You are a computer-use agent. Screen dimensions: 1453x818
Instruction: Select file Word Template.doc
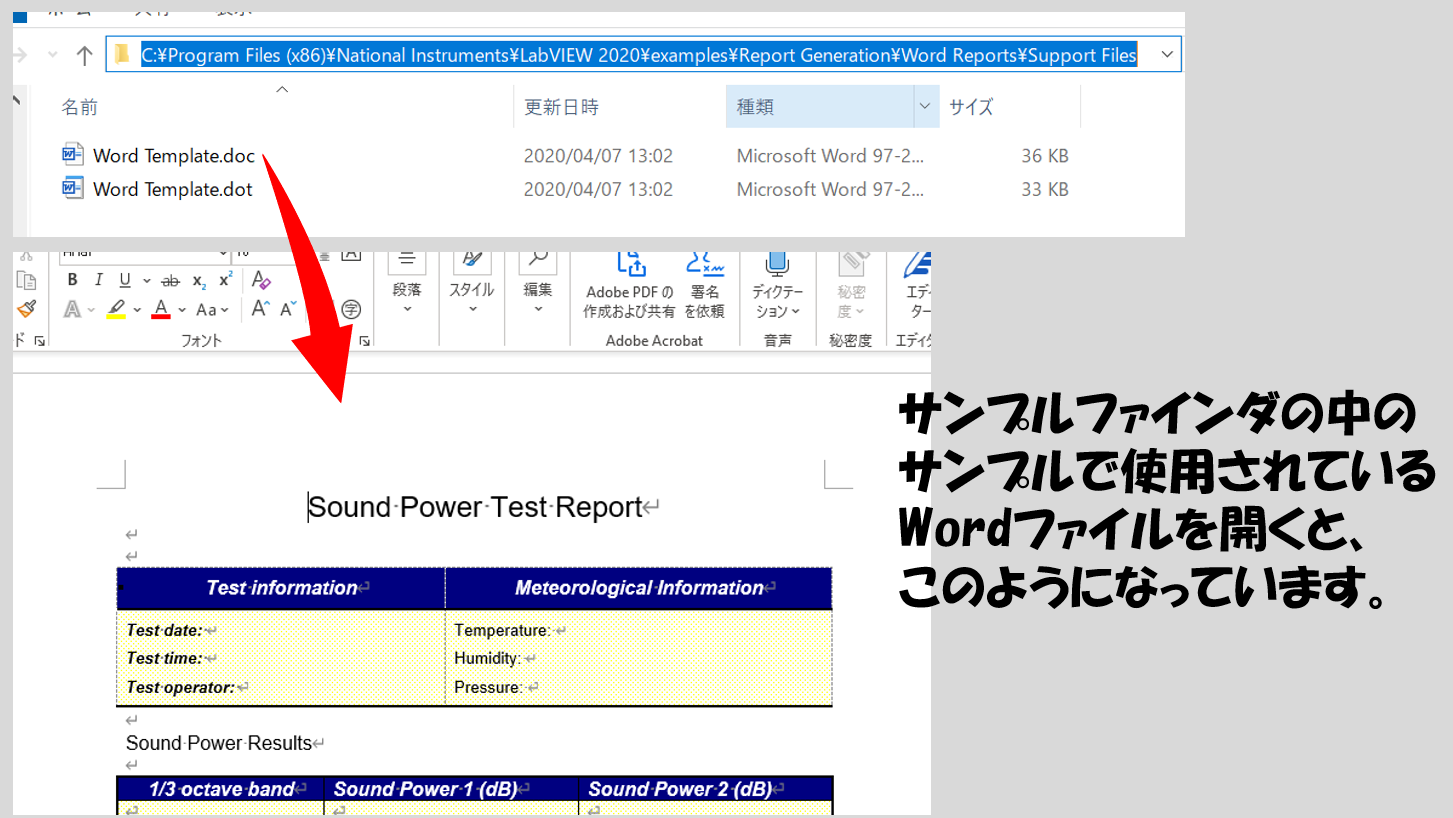click(174, 156)
